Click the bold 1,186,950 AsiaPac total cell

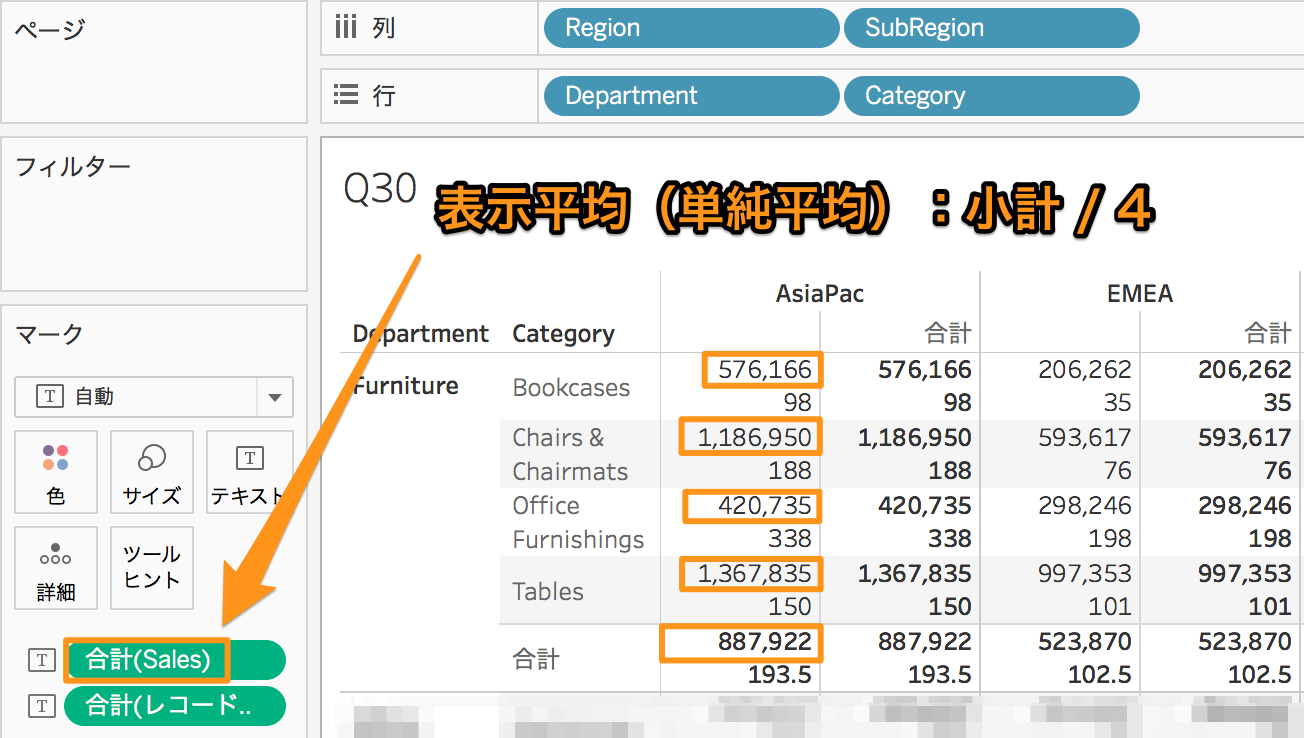[x=914, y=438]
